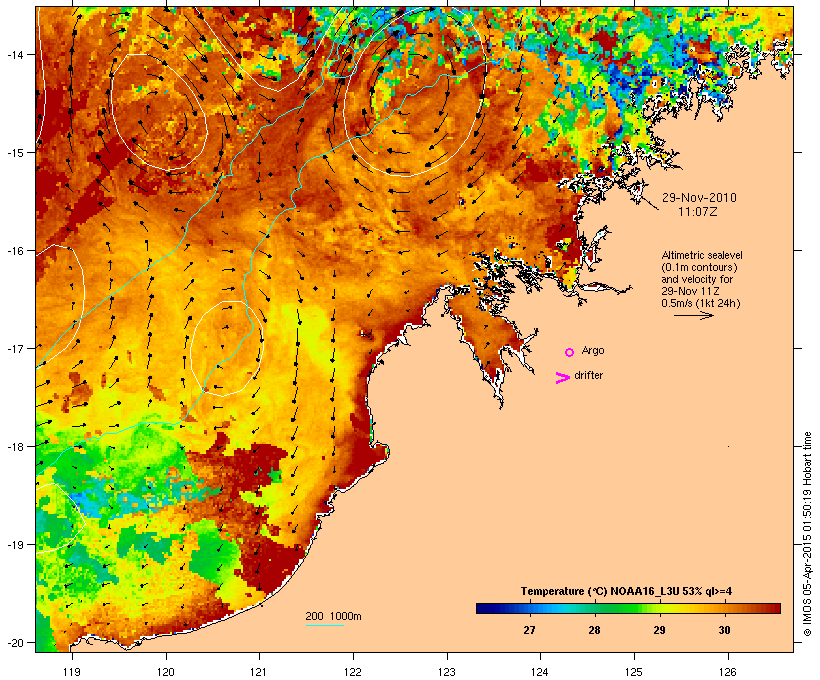The width and height of the screenshot is (820, 680).
Task: Click the magenta drifter arrow legend symbol
Action: 562,377
